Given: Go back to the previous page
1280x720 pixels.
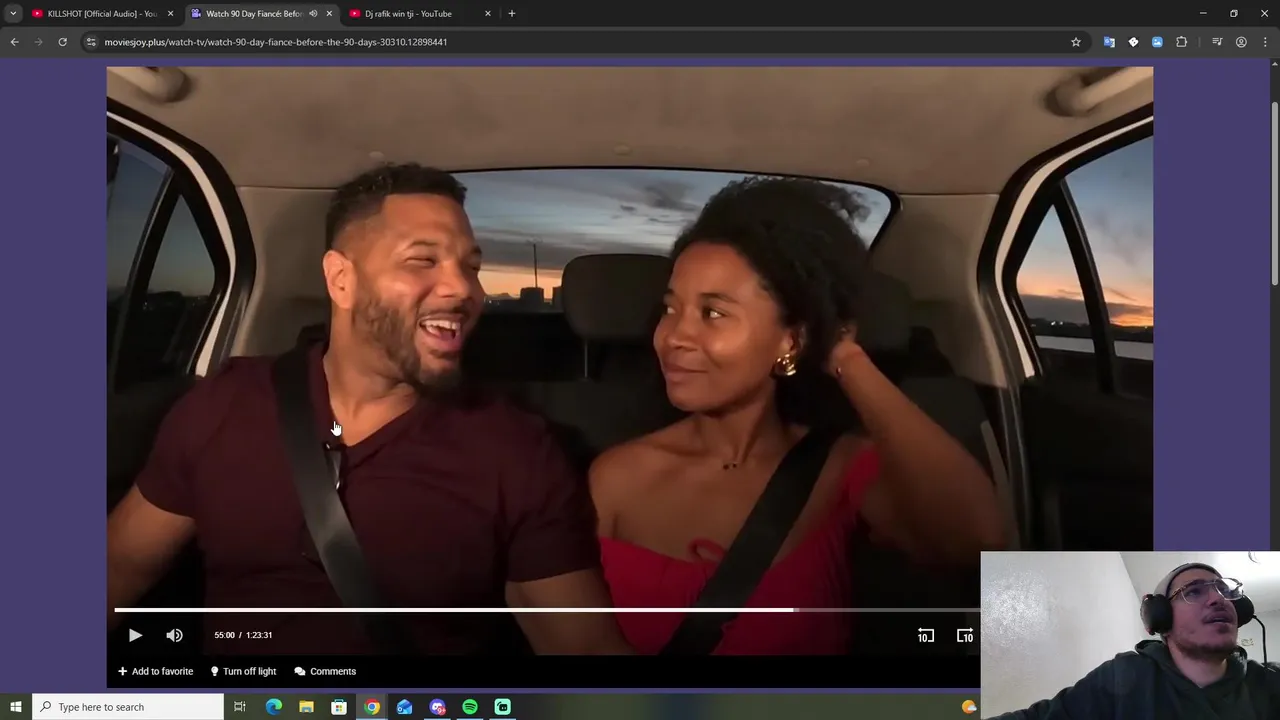Looking at the screenshot, I should click(14, 42).
